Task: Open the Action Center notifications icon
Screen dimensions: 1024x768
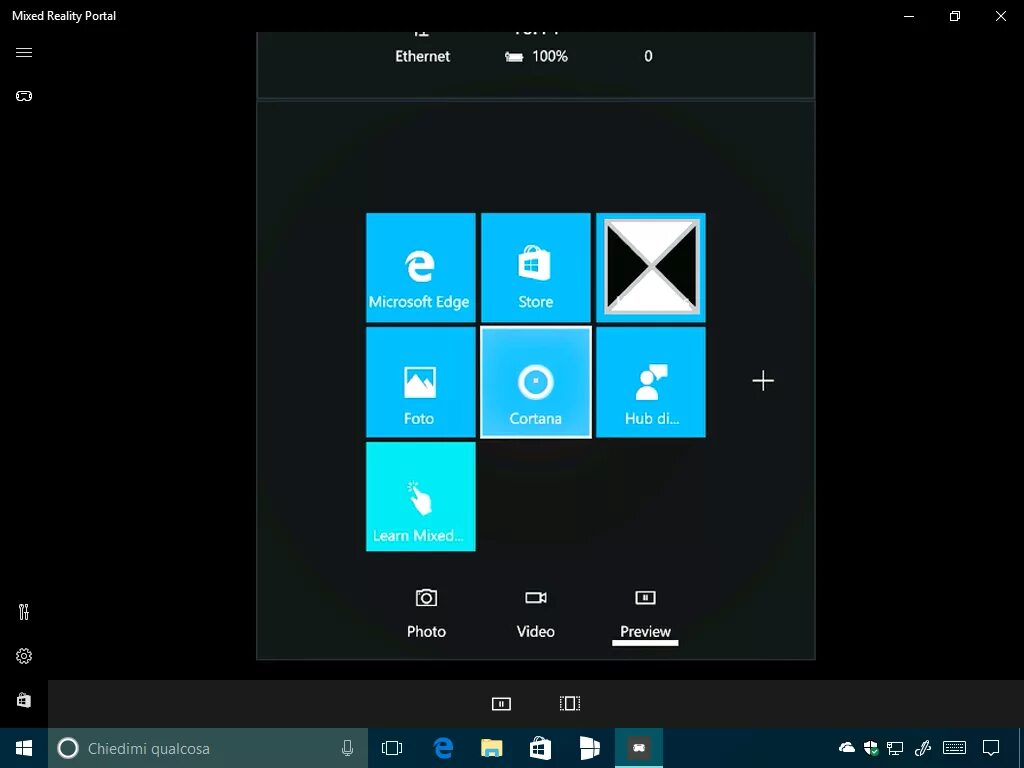Action: coord(991,748)
